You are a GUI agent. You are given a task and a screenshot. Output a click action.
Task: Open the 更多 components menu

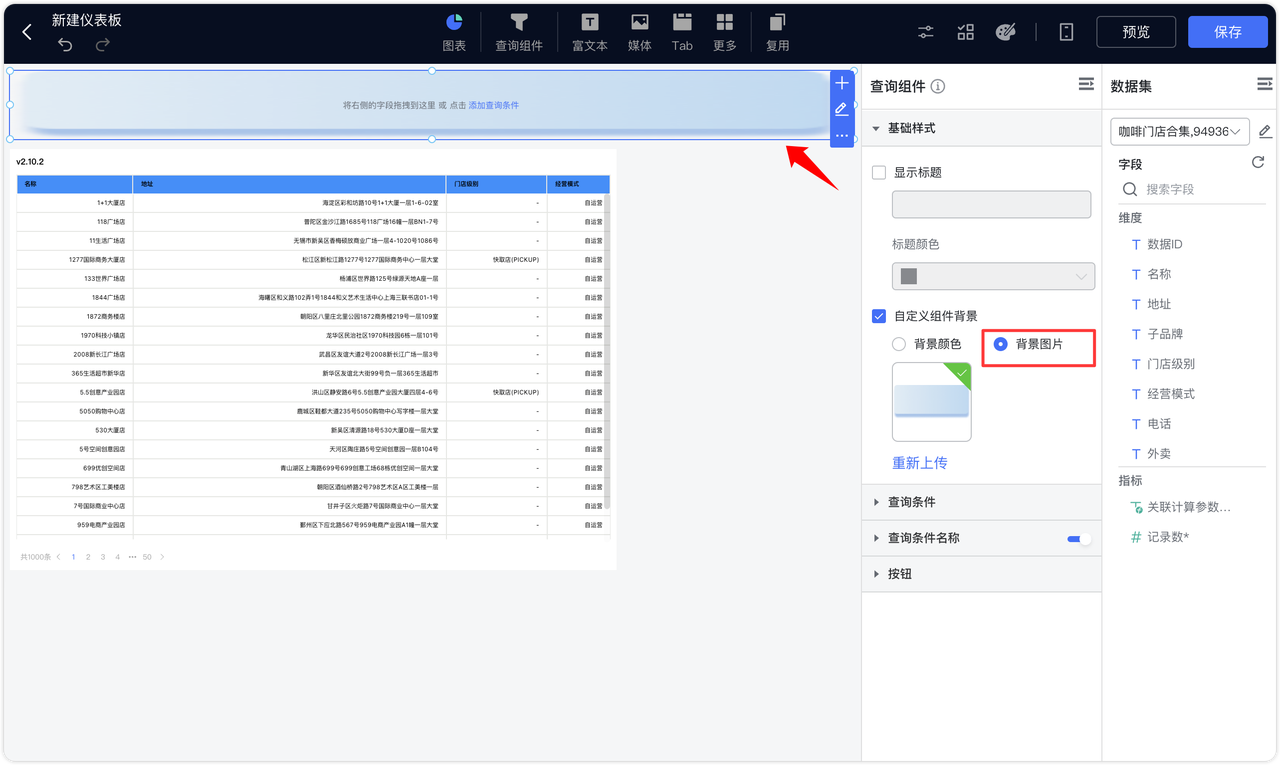(725, 32)
